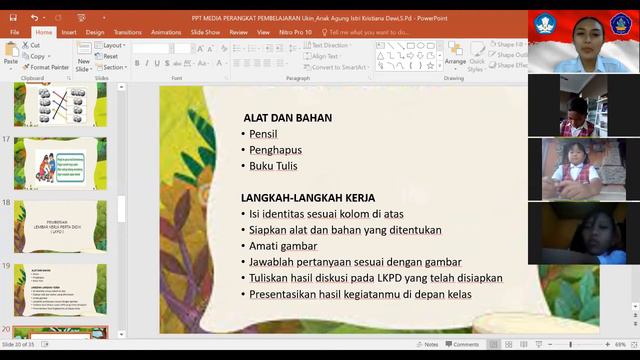640x360 pixels.
Task: Open the File menu
Action: pyautogui.click(x=15, y=32)
